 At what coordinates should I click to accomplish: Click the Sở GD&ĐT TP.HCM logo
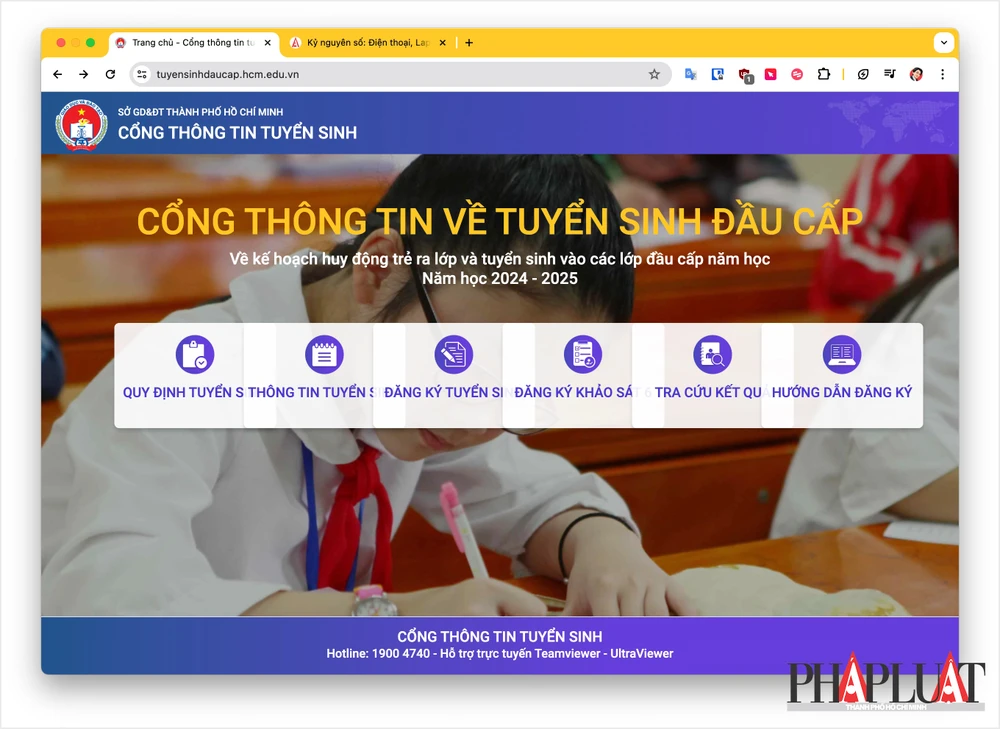click(80, 124)
